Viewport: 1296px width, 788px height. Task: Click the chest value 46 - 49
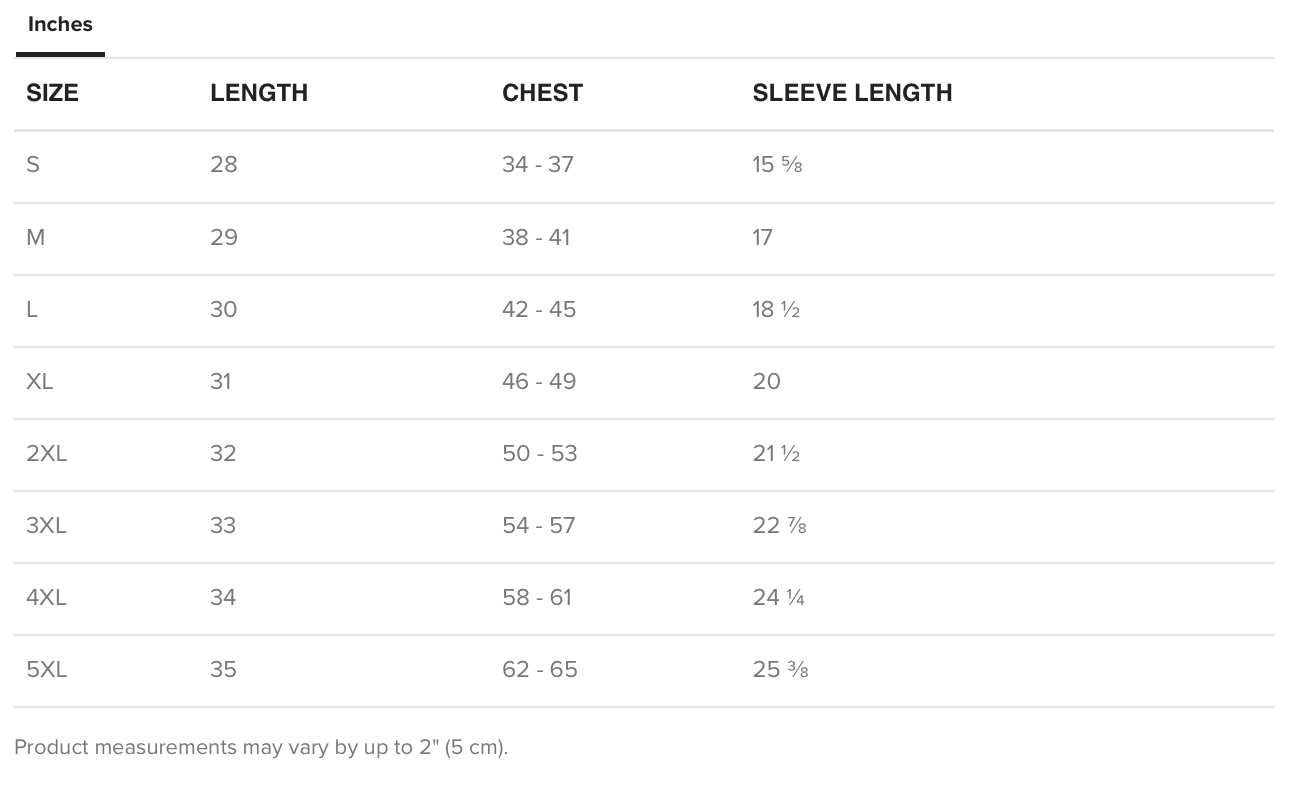(539, 382)
